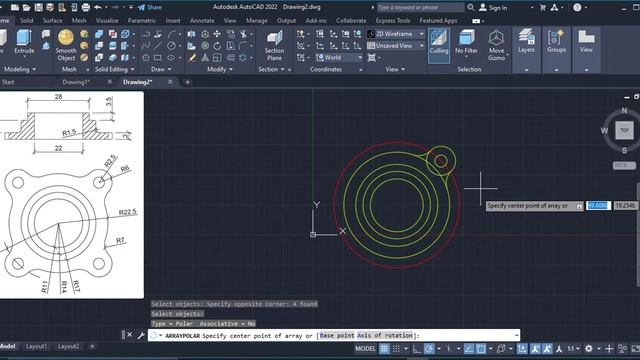The width and height of the screenshot is (640, 360).
Task: Select the Circle tool in Draw panel
Action: coord(171,46)
